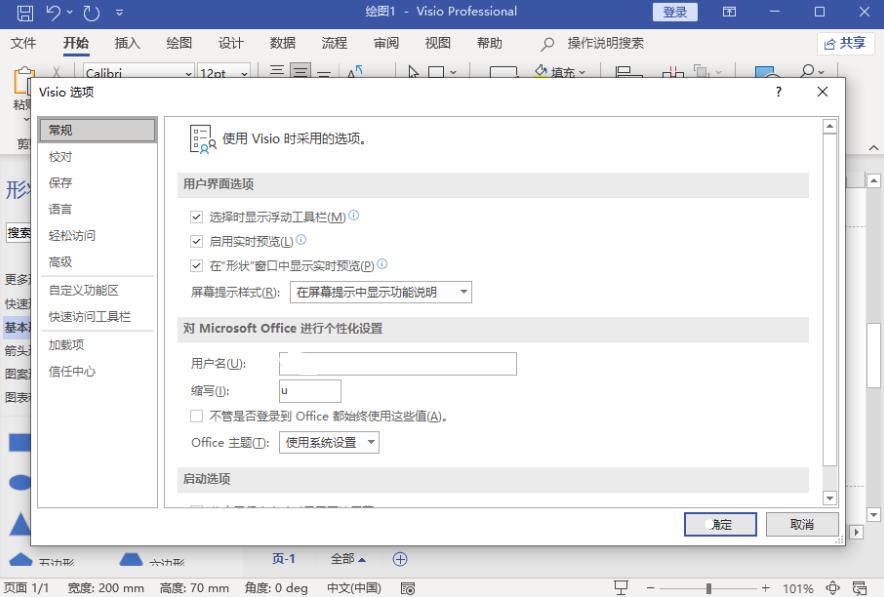Select 信任中心 in options list

(98, 372)
